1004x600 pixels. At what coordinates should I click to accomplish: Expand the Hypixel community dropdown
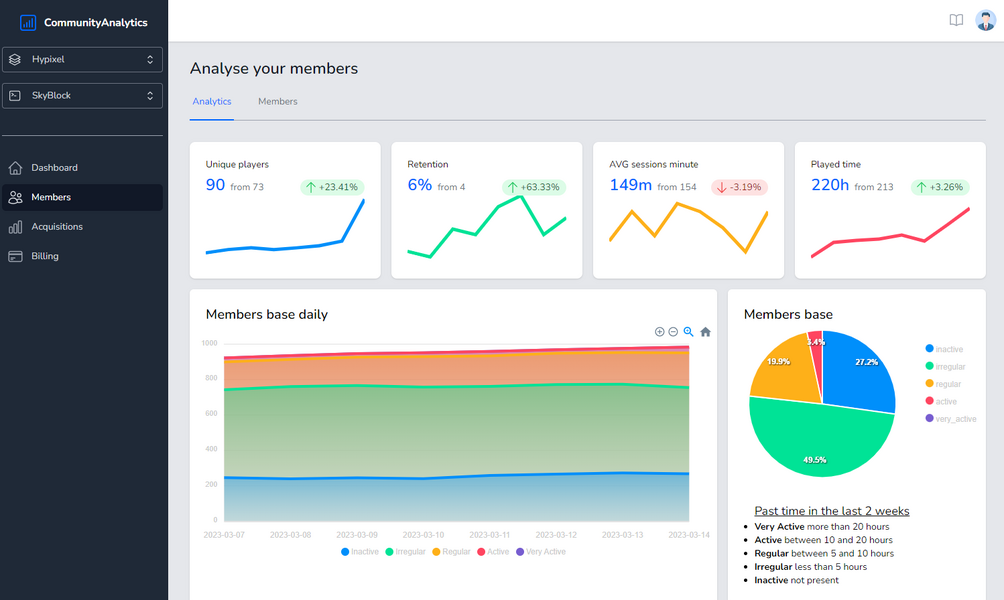(82, 60)
